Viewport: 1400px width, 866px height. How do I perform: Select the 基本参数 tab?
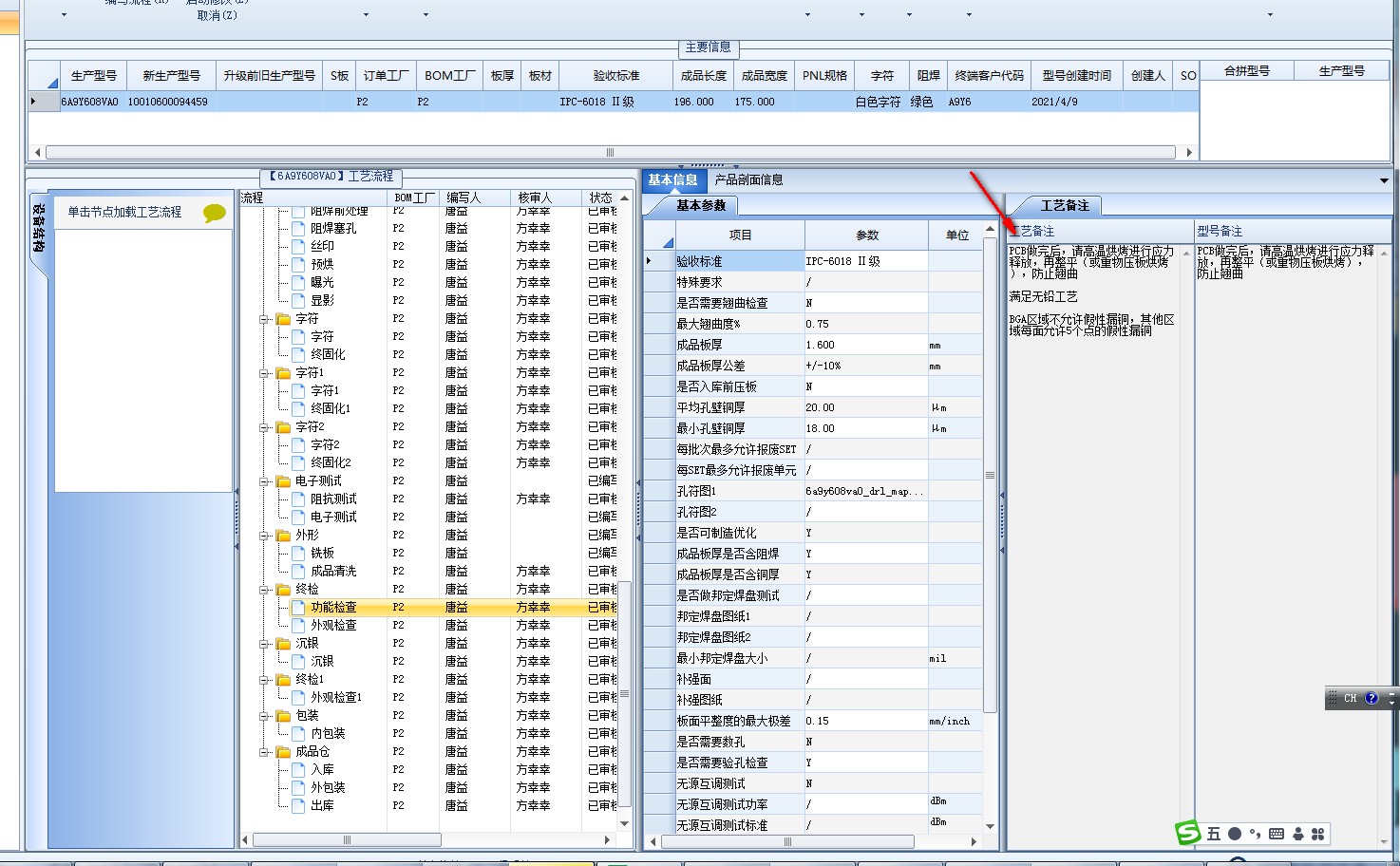click(701, 205)
